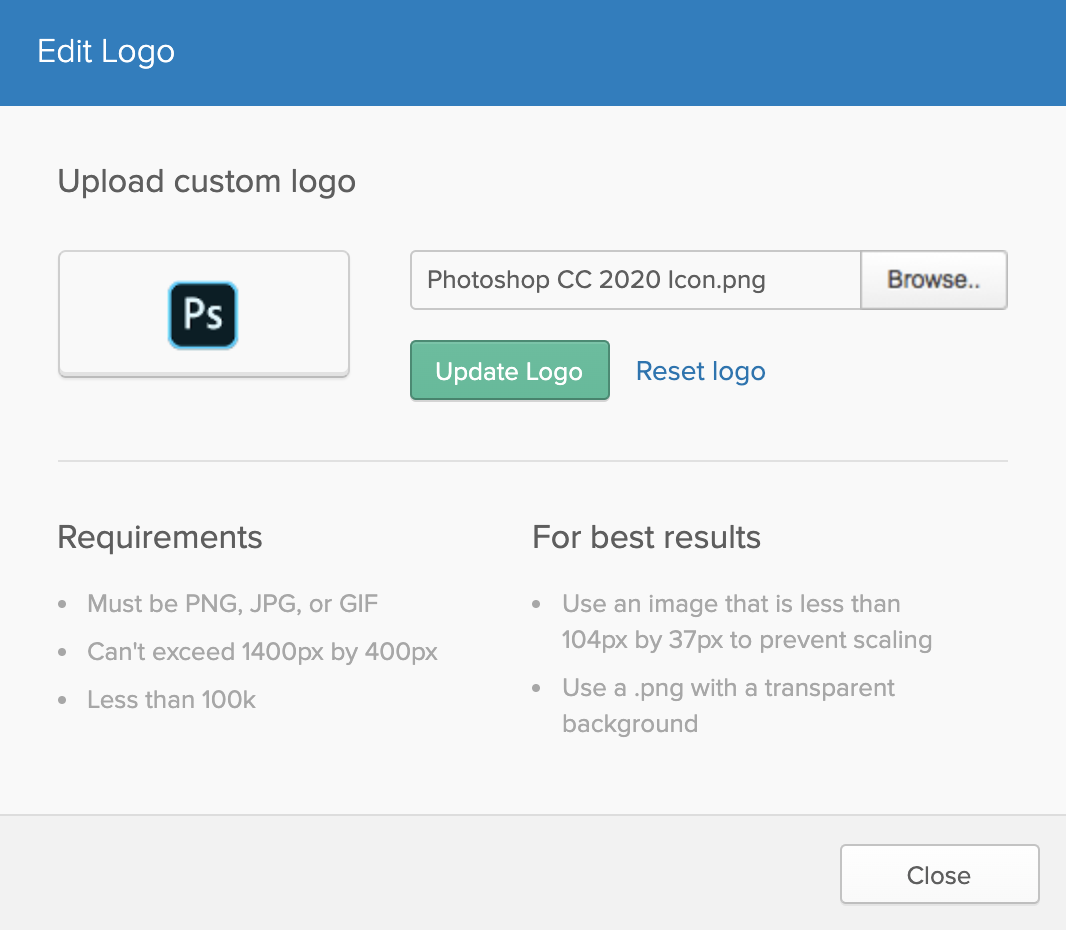Follow the Reset logo link
The image size is (1066, 930).
click(x=700, y=371)
